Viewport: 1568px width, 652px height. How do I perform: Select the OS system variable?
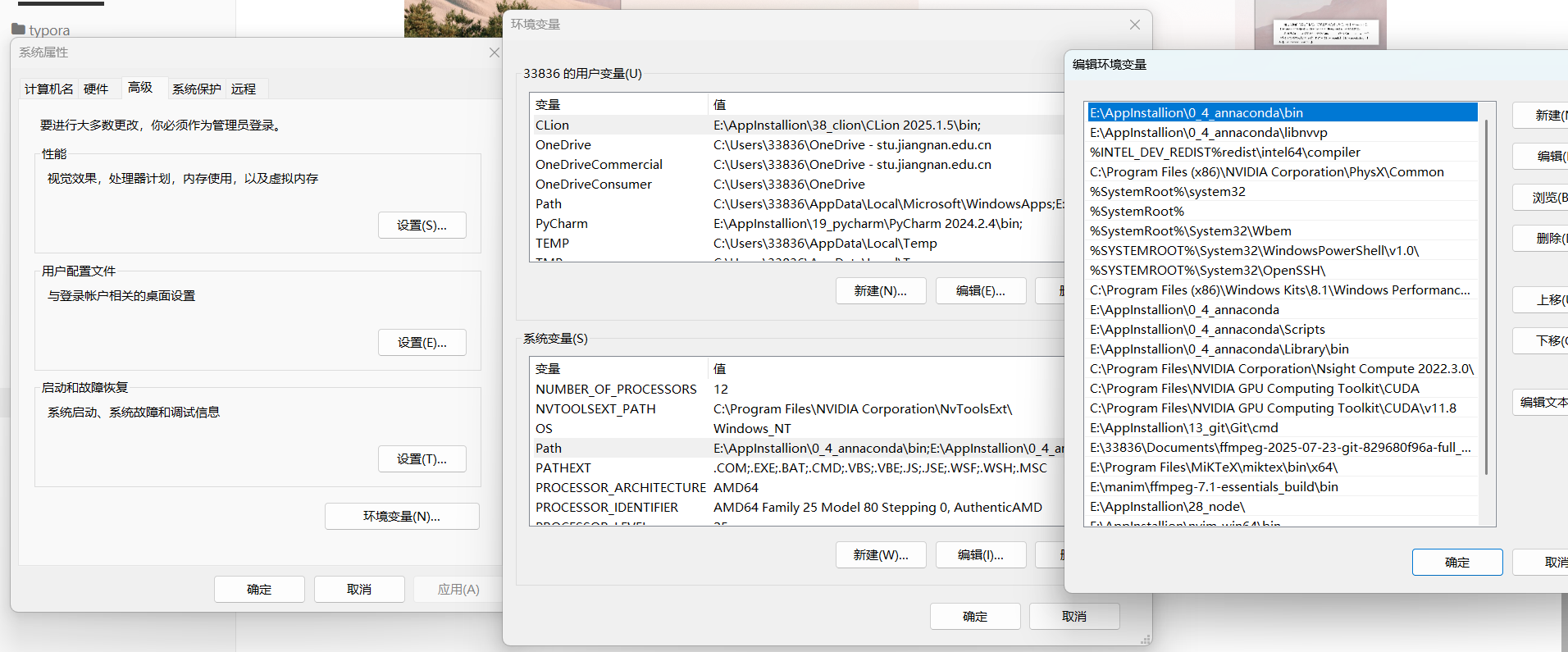pyautogui.click(x=799, y=428)
